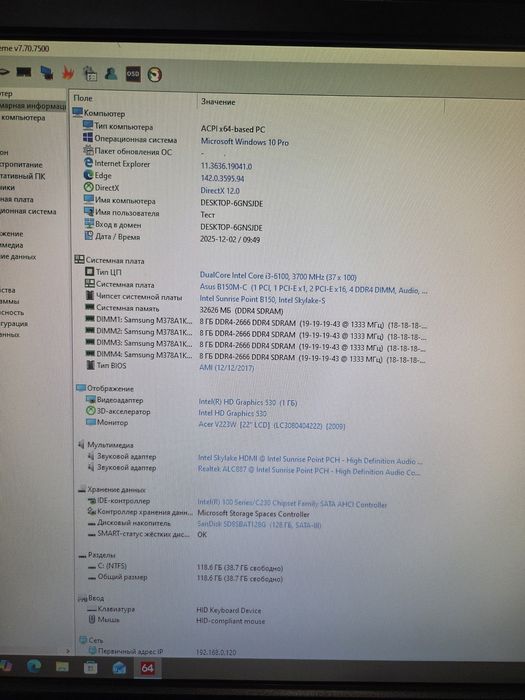Image resolution: width=525 pixels, height=700 pixels.
Task: Open the Asus B150M-C motherboard link
Action: (313, 289)
